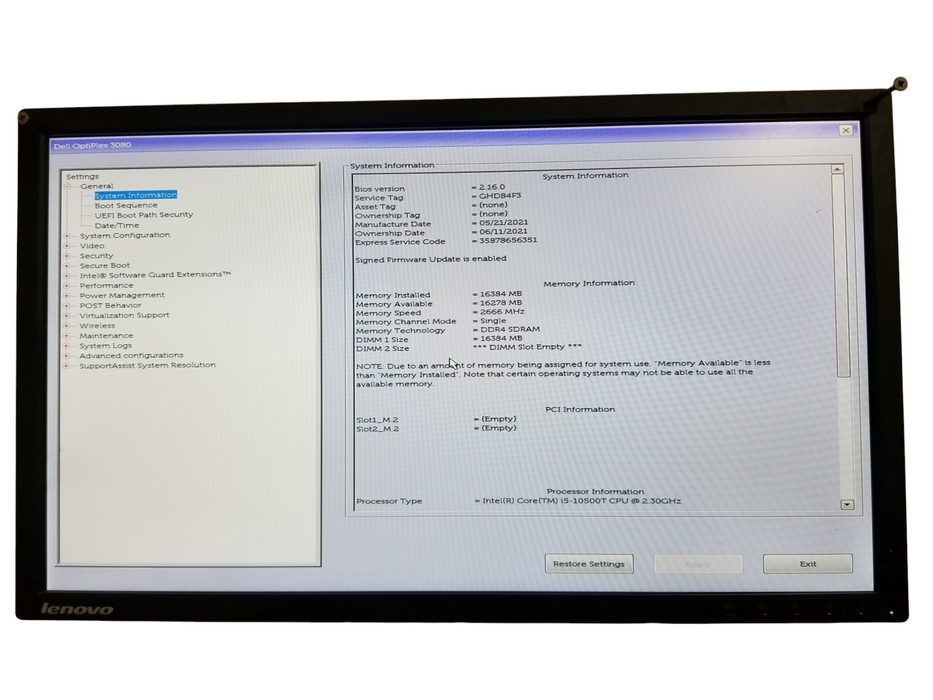933x700 pixels.
Task: Open Boot Sequence settings
Action: pos(126,205)
